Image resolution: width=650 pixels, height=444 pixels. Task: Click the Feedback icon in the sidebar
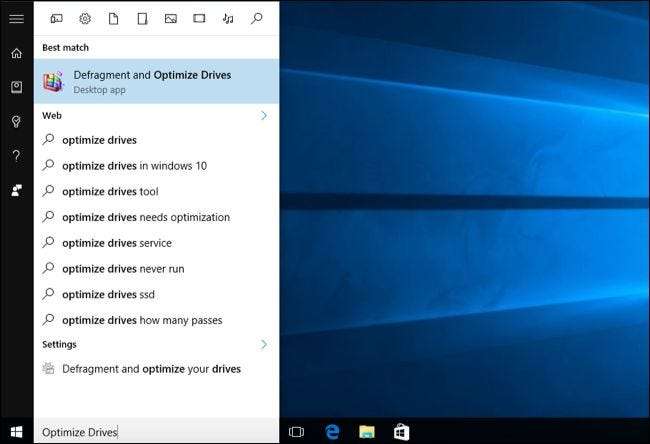16,189
